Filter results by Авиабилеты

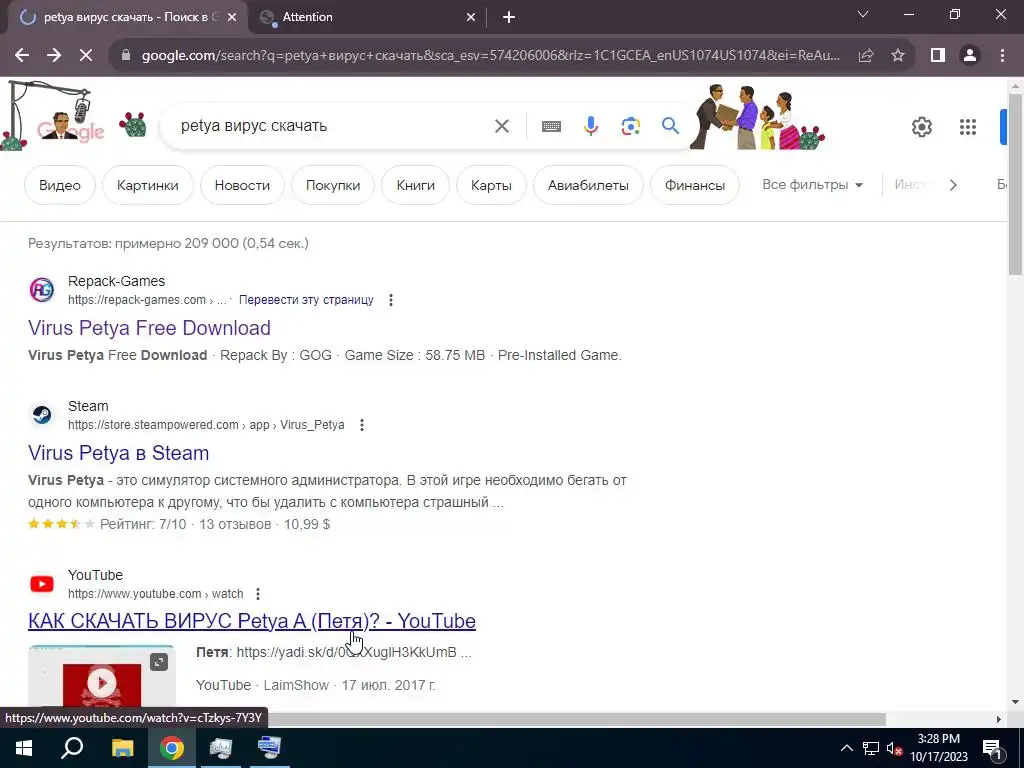pyautogui.click(x=588, y=185)
